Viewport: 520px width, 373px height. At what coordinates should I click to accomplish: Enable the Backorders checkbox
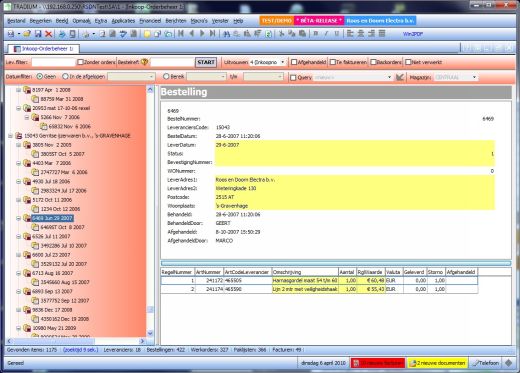[x=373, y=62]
